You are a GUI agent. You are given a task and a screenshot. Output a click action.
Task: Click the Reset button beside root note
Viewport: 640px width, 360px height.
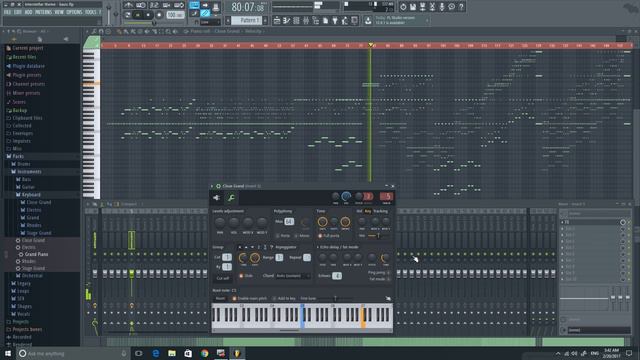(x=220, y=299)
